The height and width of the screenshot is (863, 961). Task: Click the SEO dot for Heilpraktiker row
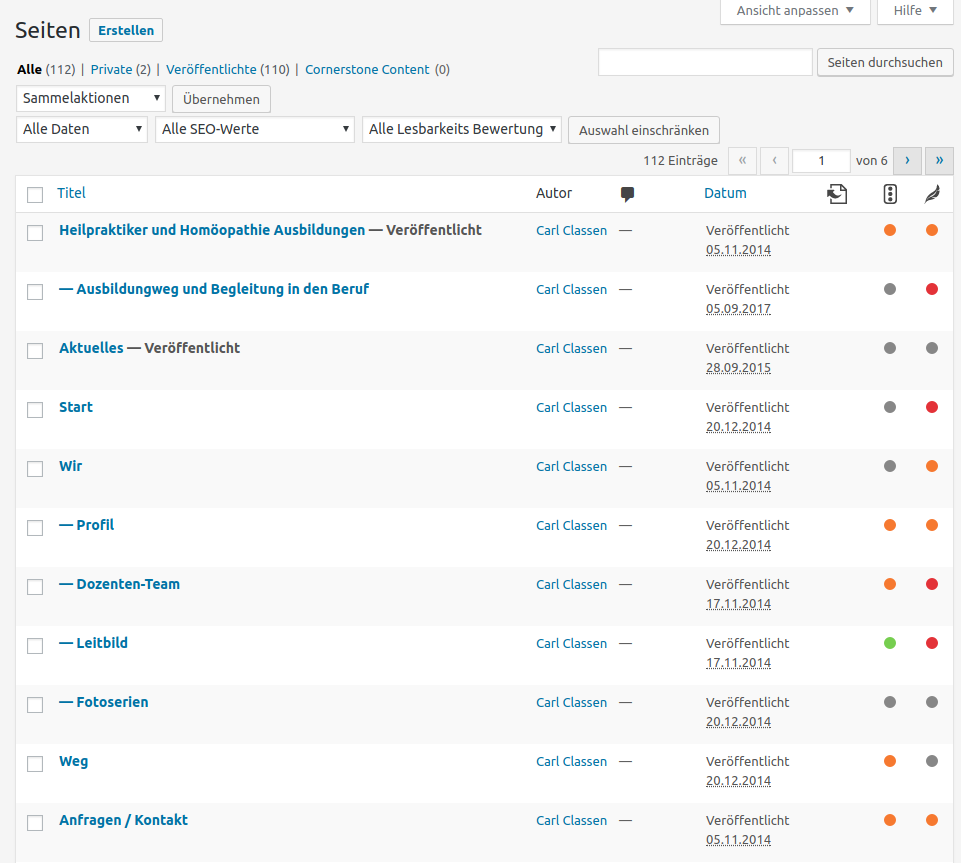890,230
